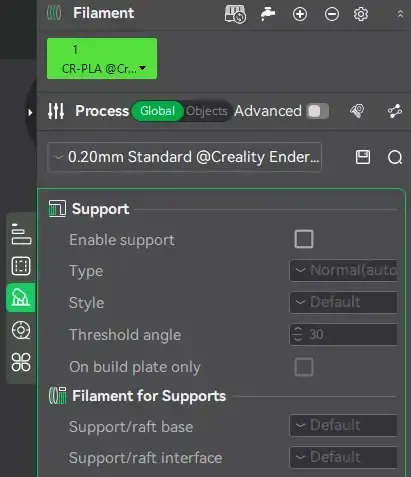
Task: Click the compare presets icon
Action: point(395,111)
